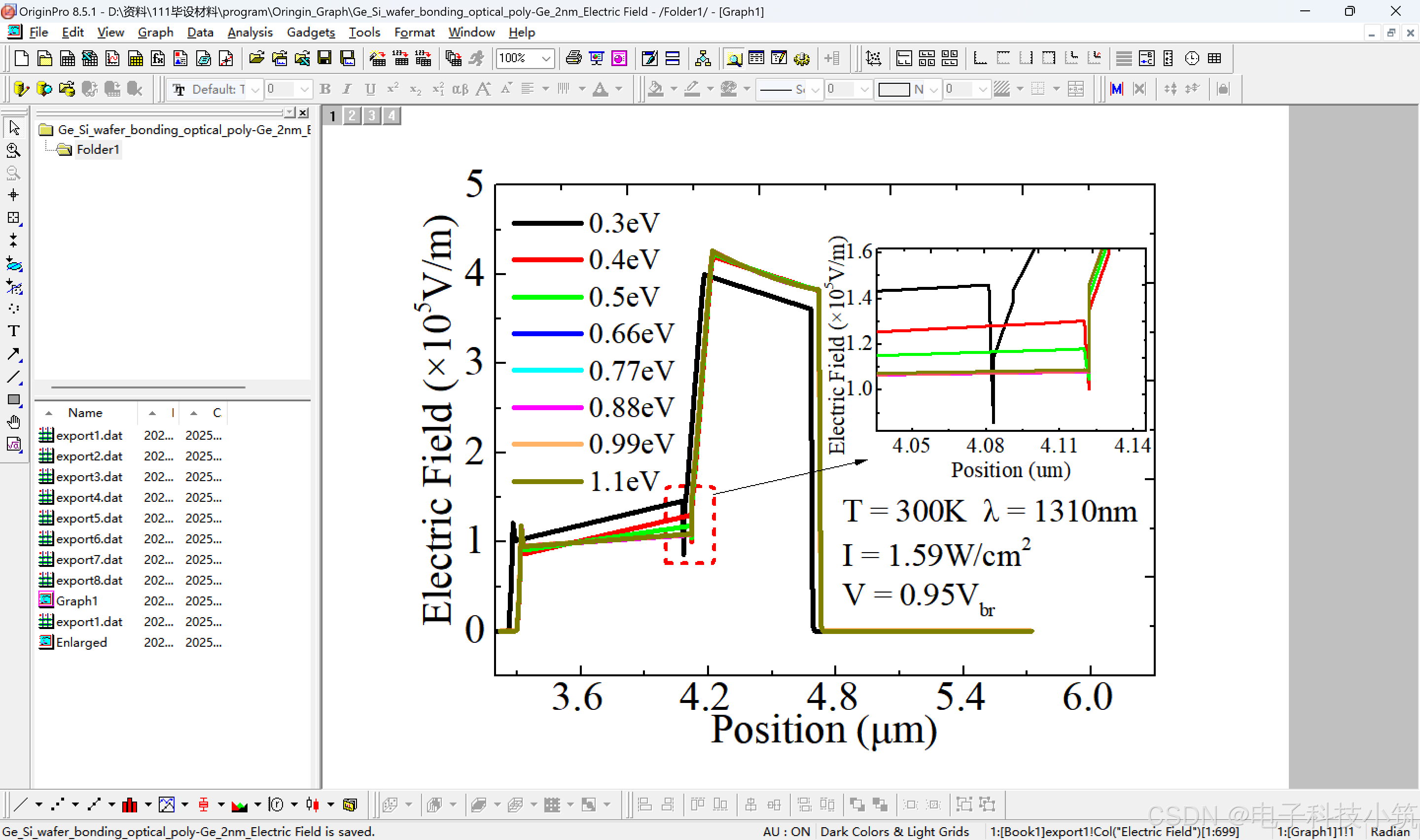
Task: Toggle the Project Explorer button
Action: tap(734, 58)
